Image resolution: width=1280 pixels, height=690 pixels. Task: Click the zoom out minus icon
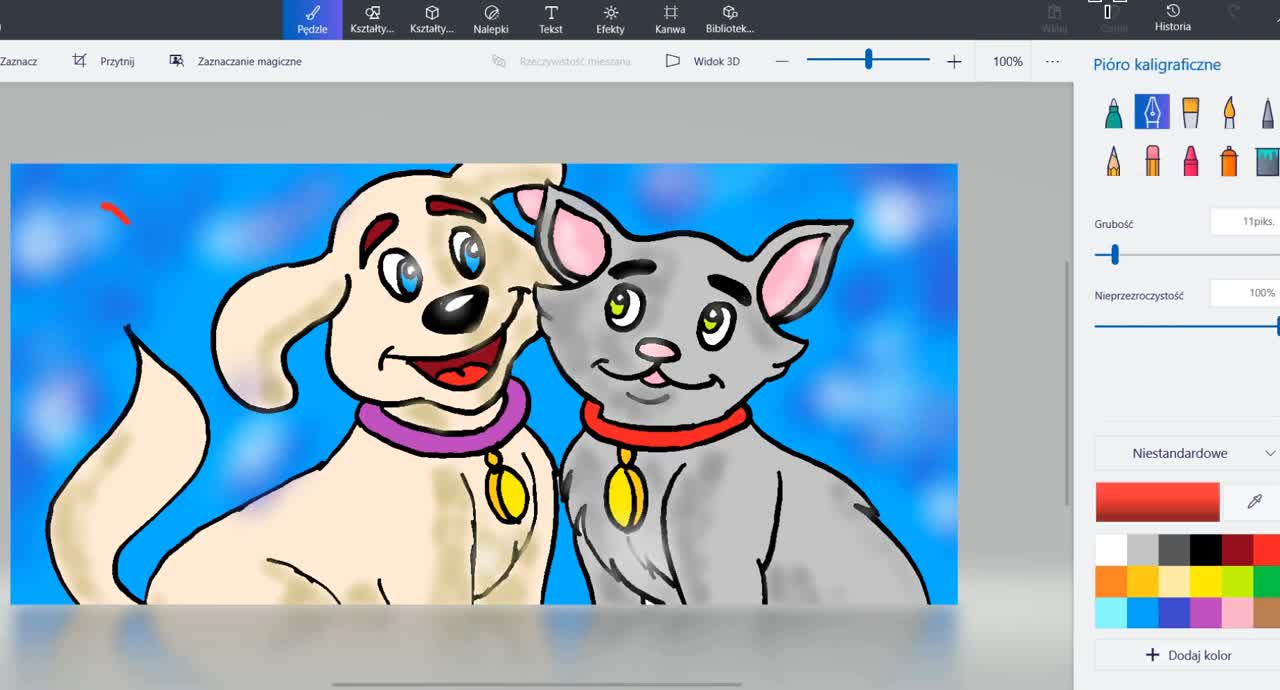(x=782, y=61)
